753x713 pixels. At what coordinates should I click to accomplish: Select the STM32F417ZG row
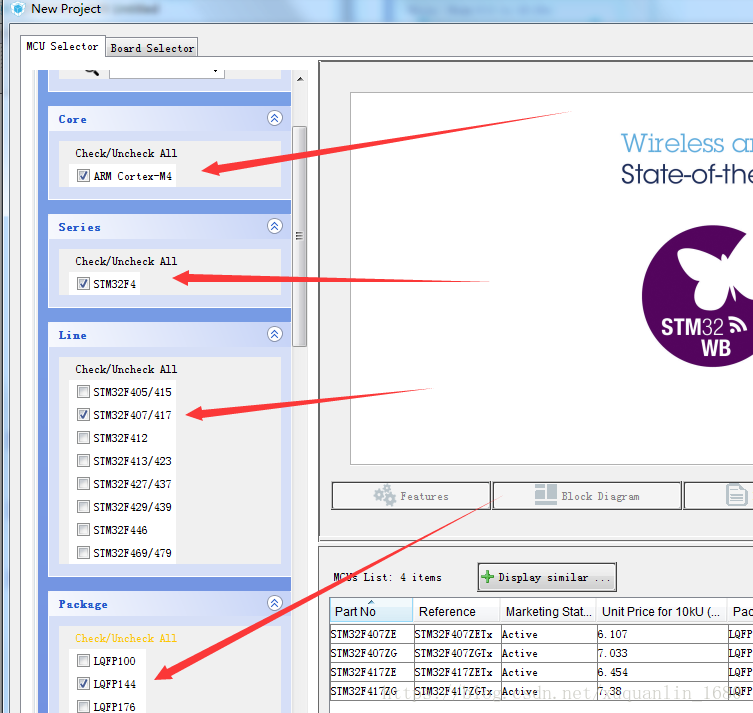click(541, 691)
